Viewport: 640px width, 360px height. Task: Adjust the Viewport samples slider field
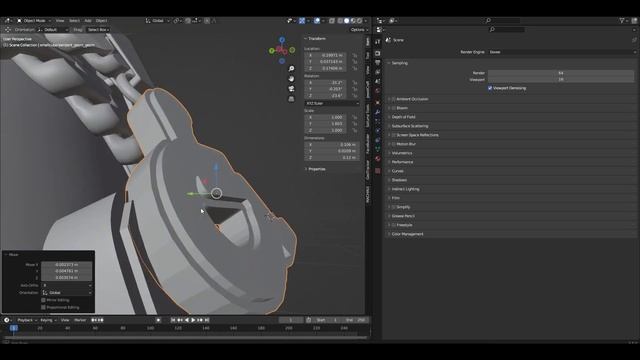561,80
